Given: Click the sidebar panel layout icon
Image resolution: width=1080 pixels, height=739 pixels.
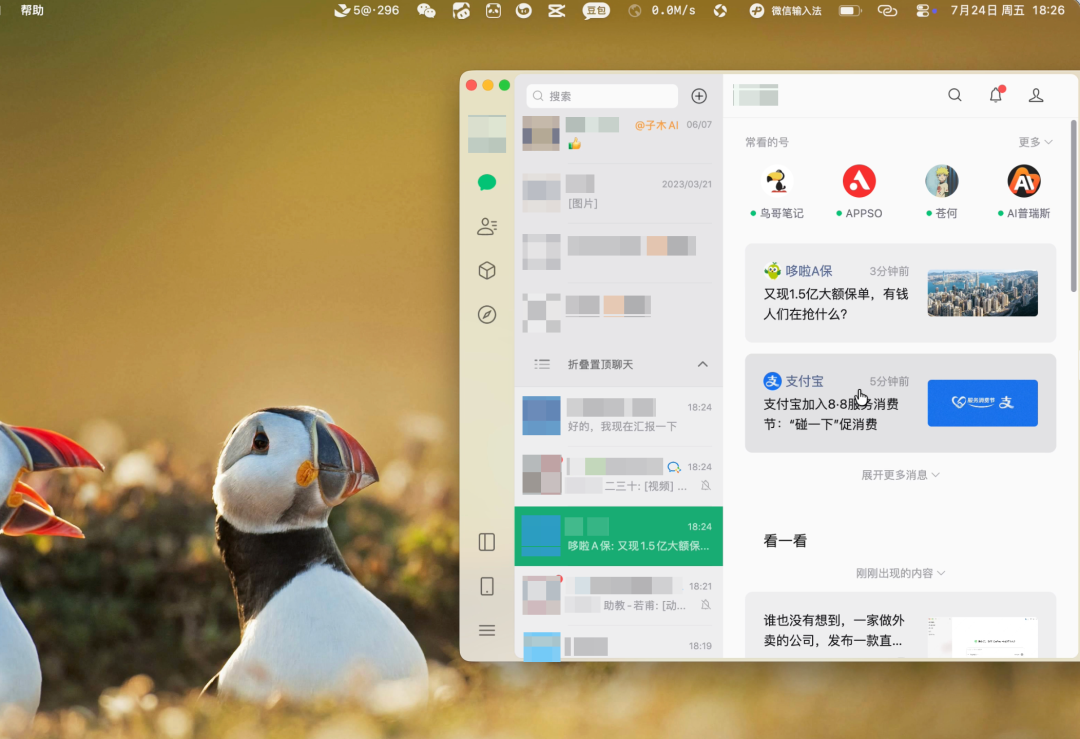Looking at the screenshot, I should (487, 542).
